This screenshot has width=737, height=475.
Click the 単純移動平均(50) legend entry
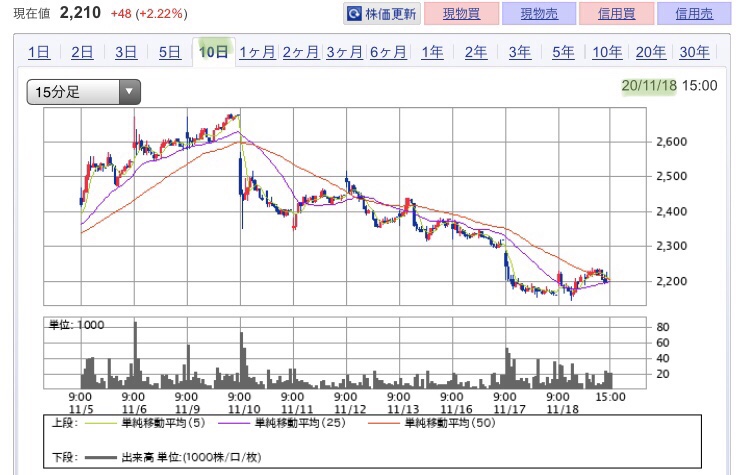[x=450, y=423]
